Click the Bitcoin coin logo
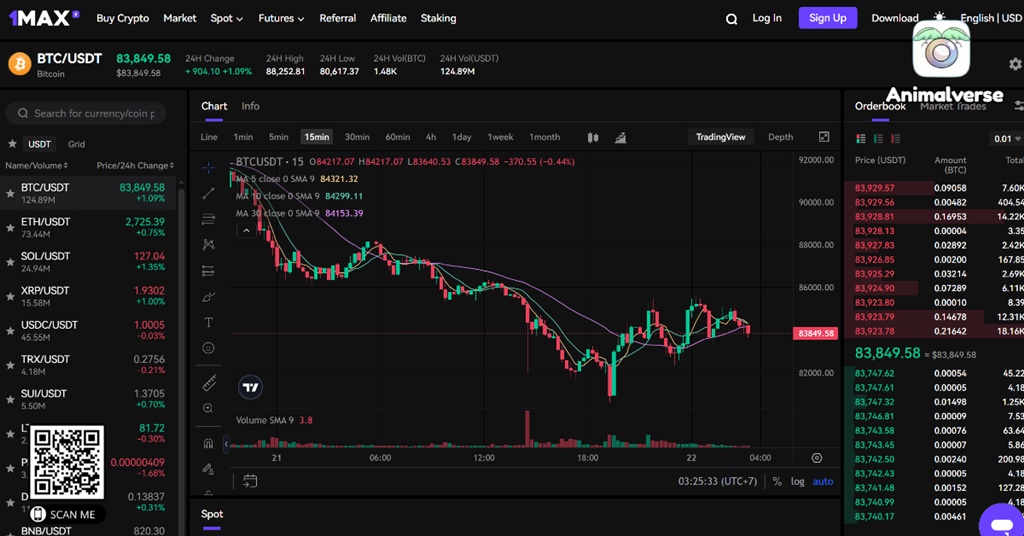The image size is (1024, 536). pos(20,64)
